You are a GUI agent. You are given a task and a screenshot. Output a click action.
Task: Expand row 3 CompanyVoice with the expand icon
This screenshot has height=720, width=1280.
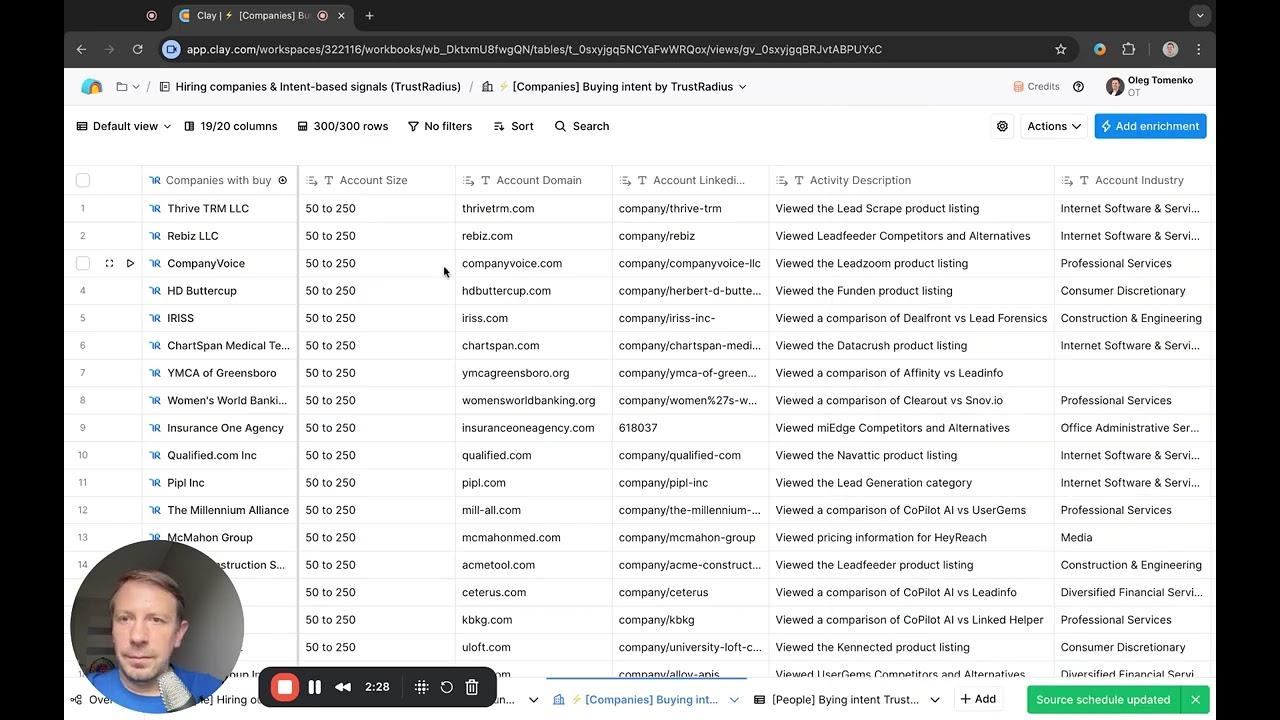(109, 263)
